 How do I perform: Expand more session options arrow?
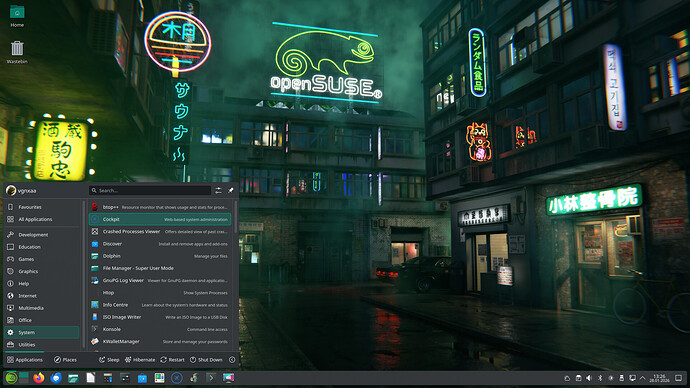[232, 360]
